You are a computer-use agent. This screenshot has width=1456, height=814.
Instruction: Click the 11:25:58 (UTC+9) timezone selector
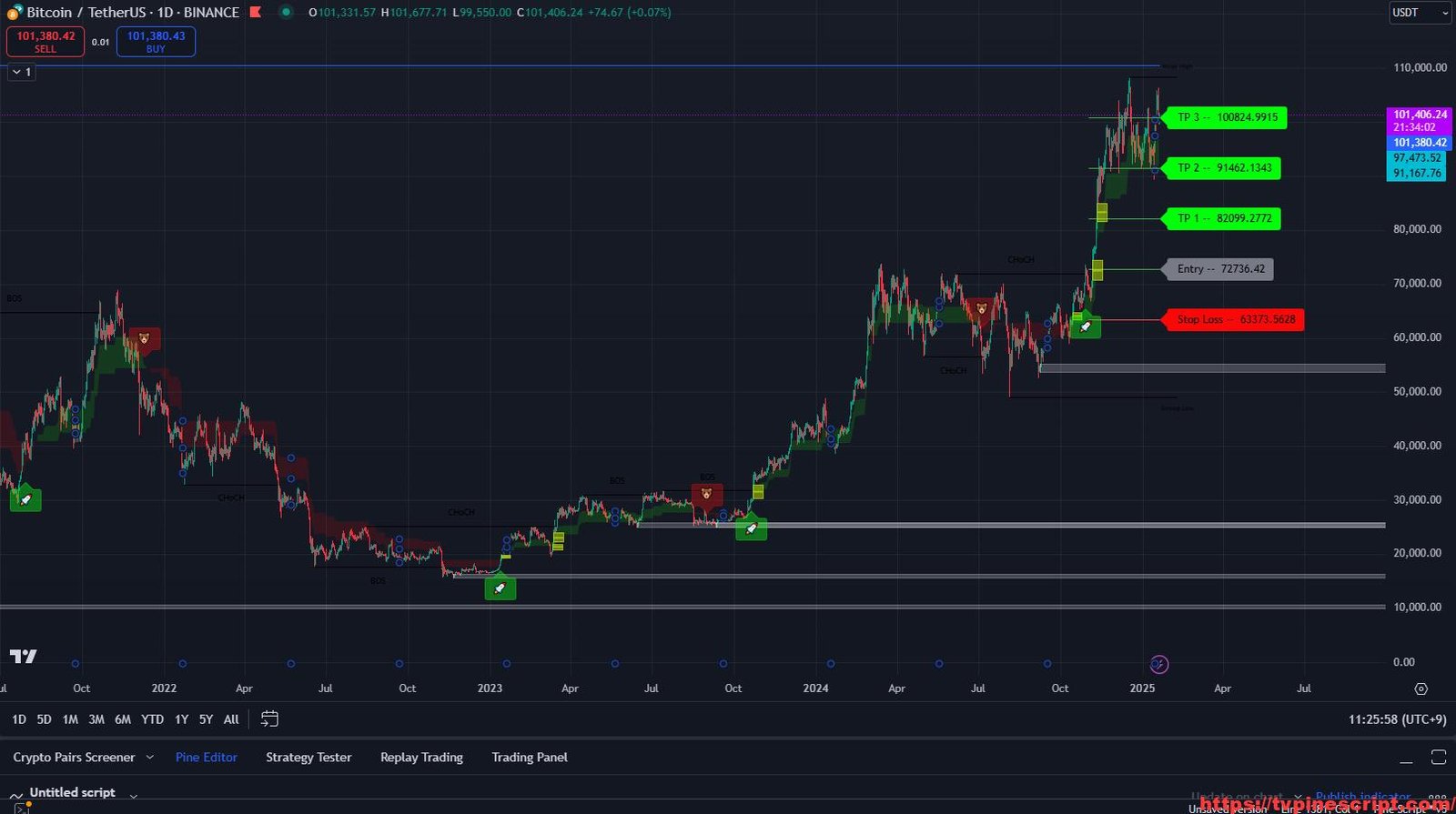1397,719
